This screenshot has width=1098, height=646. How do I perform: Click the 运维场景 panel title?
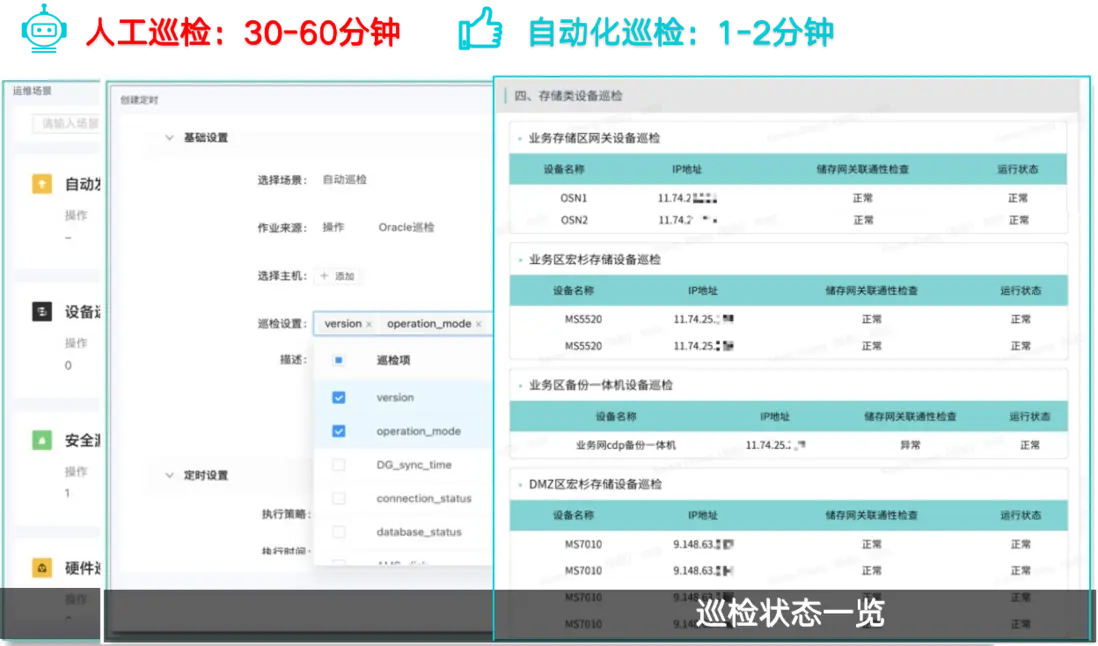pos(32,91)
